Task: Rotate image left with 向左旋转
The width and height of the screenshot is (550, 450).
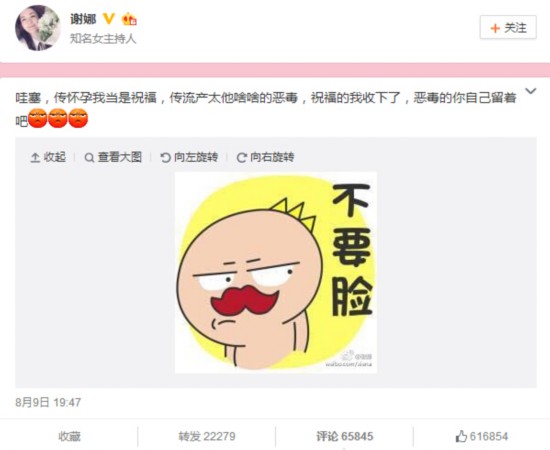Action: 189,157
